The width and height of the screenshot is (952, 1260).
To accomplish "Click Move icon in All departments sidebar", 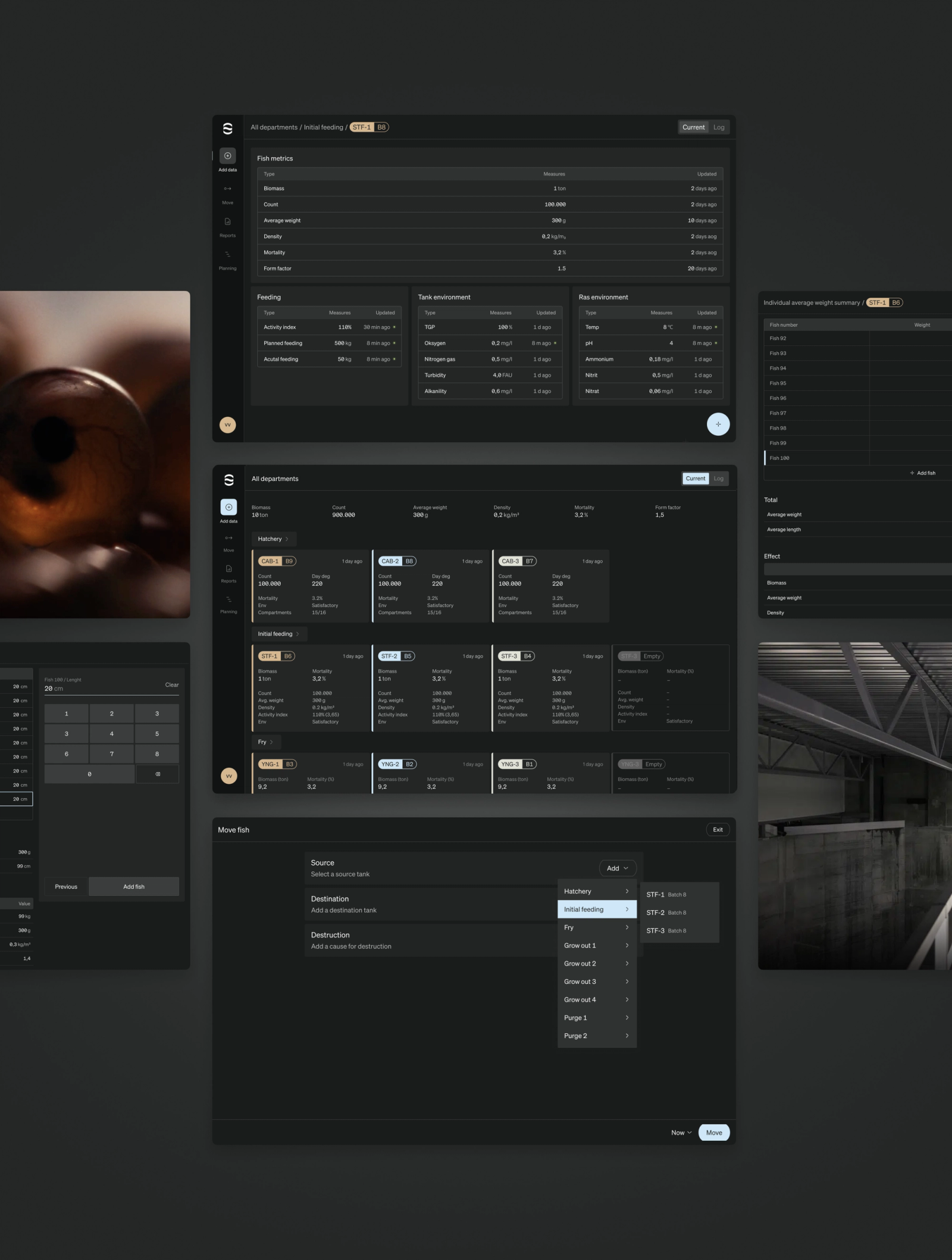I will [228, 538].
